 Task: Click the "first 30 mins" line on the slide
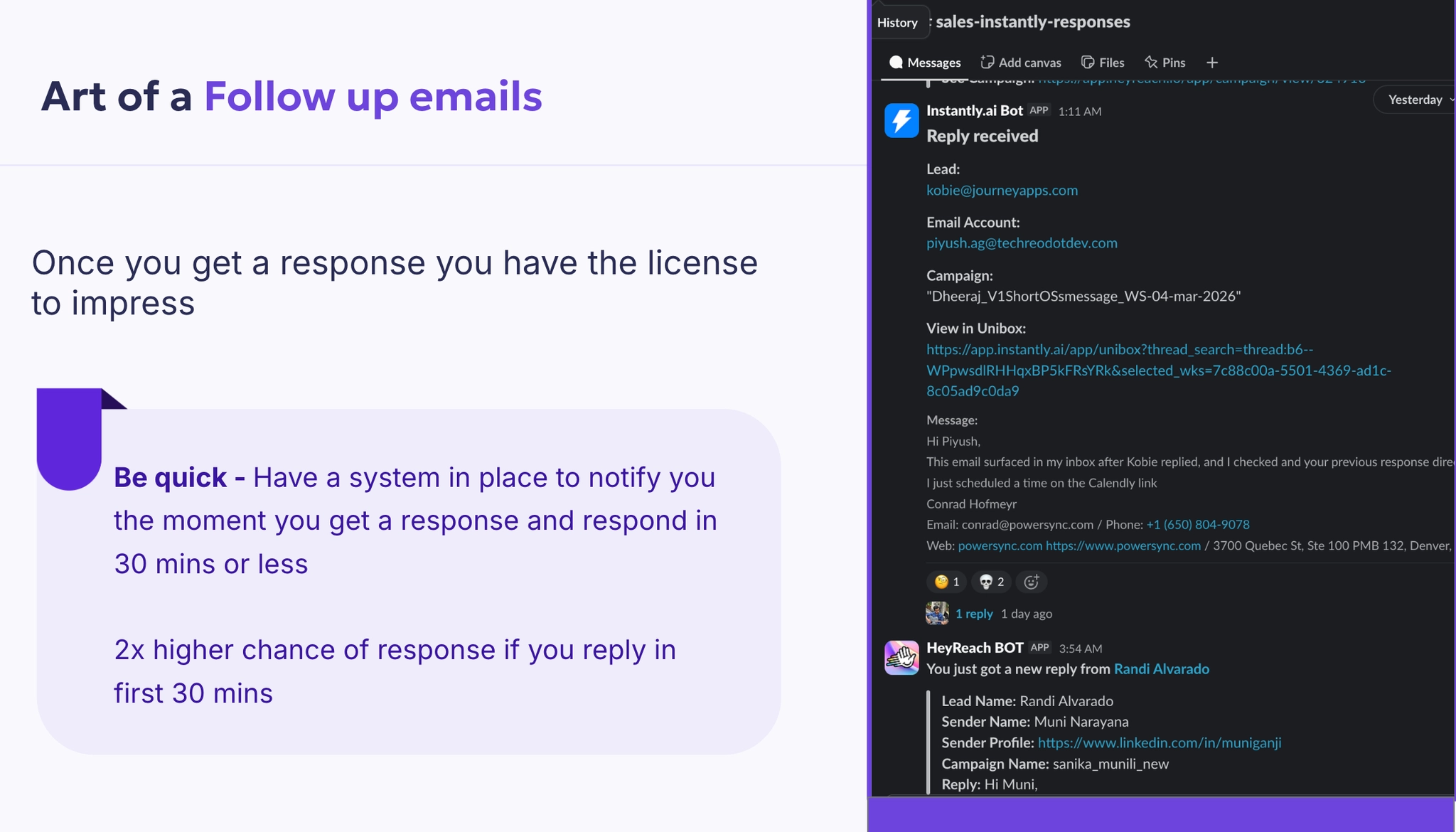point(193,693)
